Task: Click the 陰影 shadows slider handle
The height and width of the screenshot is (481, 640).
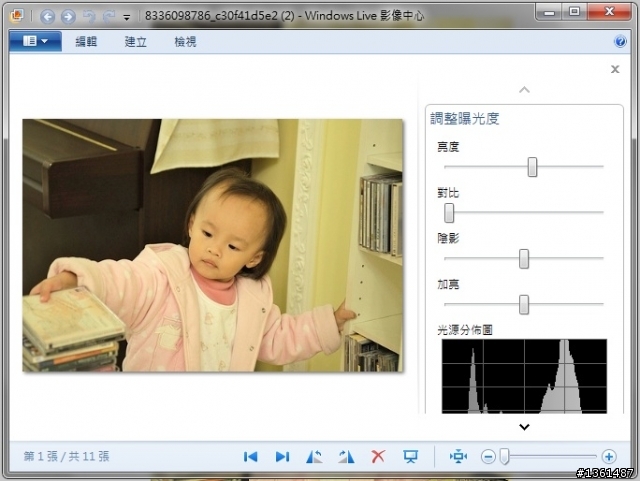Action: [524, 259]
